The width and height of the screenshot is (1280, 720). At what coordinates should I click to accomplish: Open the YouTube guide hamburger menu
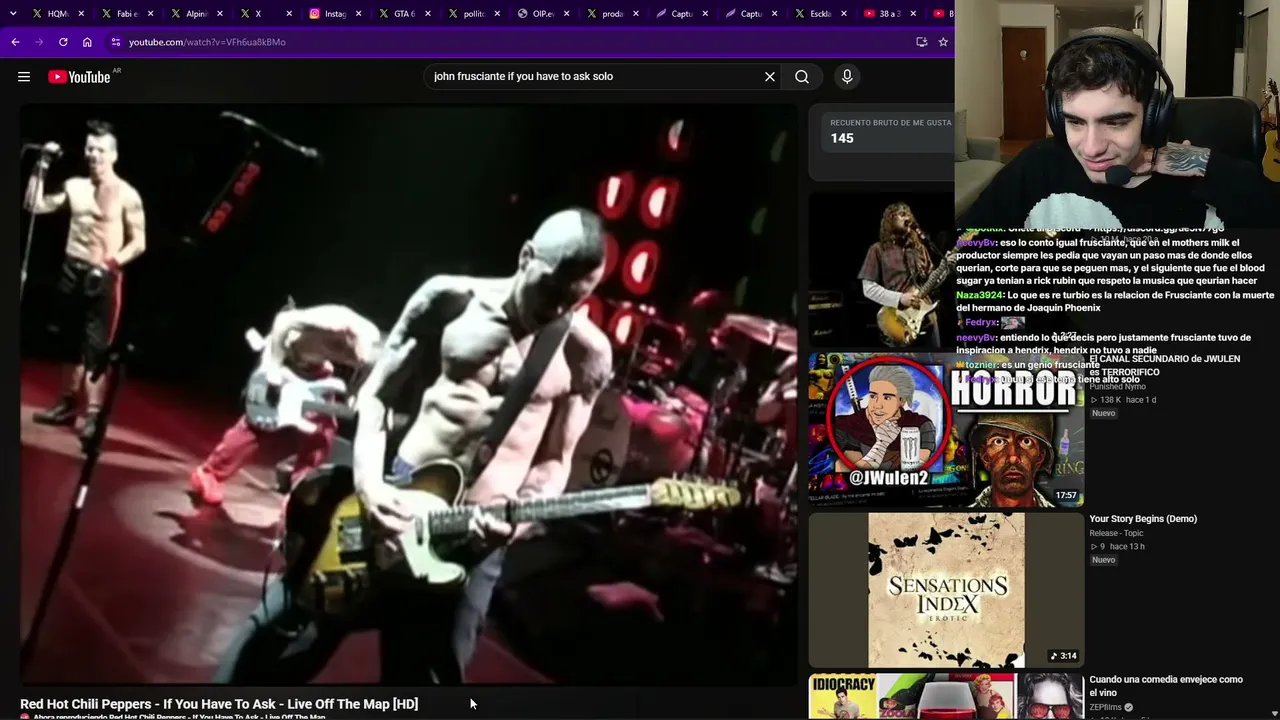click(24, 77)
